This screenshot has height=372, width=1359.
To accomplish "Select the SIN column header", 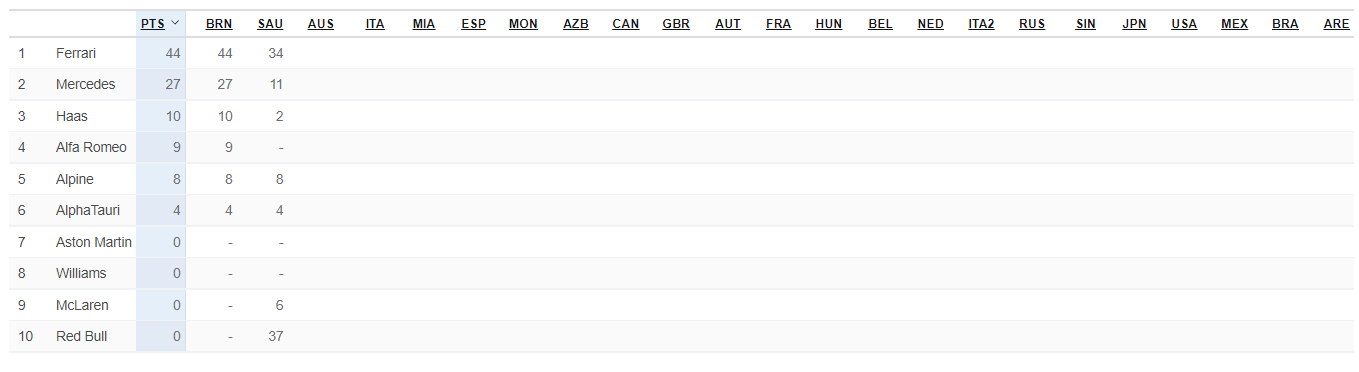I will (1085, 24).
